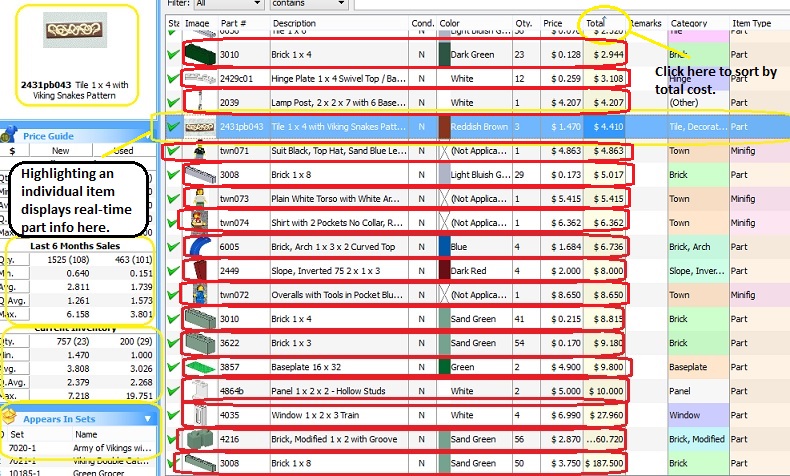Click 'Shirt with 2 Pockets No Collar' description

point(337,222)
